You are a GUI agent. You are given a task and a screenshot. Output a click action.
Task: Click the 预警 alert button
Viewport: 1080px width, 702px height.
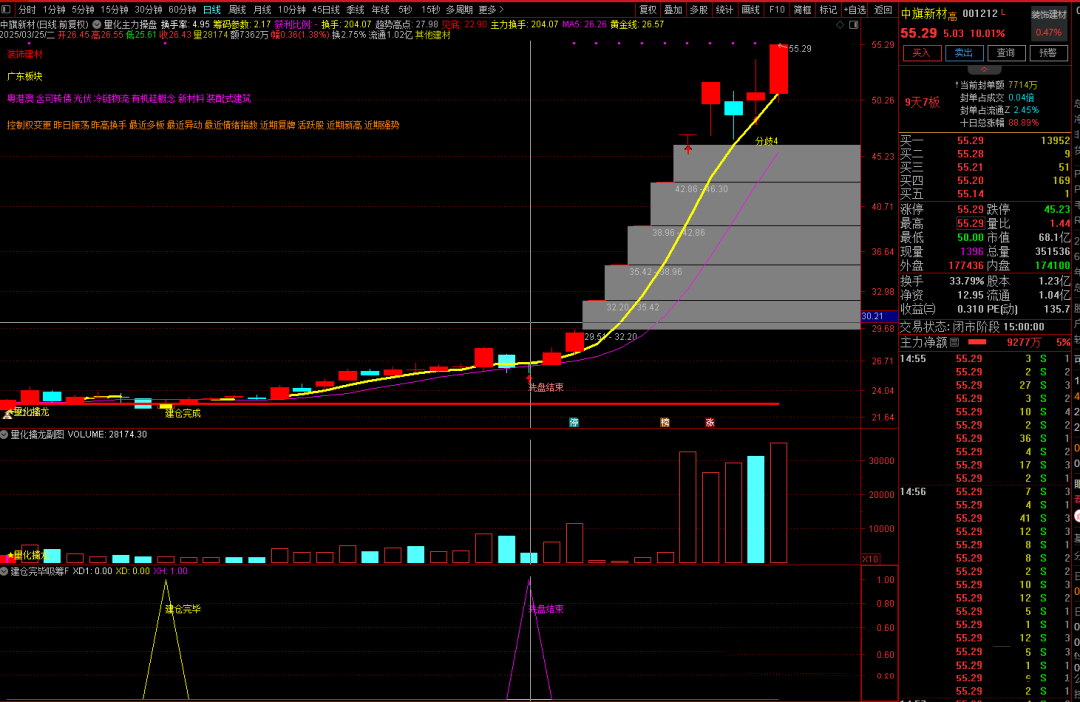(x=1048, y=52)
